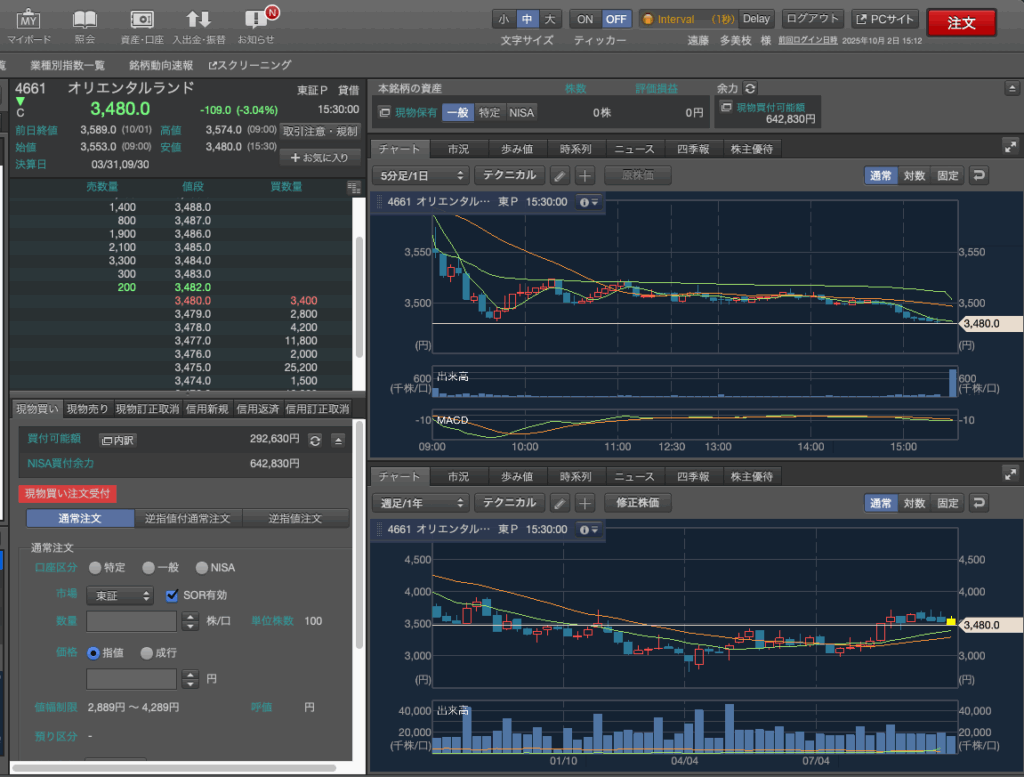Switch to the 現物売り tab
Image resolution: width=1024 pixels, height=777 pixels.
[x=87, y=409]
